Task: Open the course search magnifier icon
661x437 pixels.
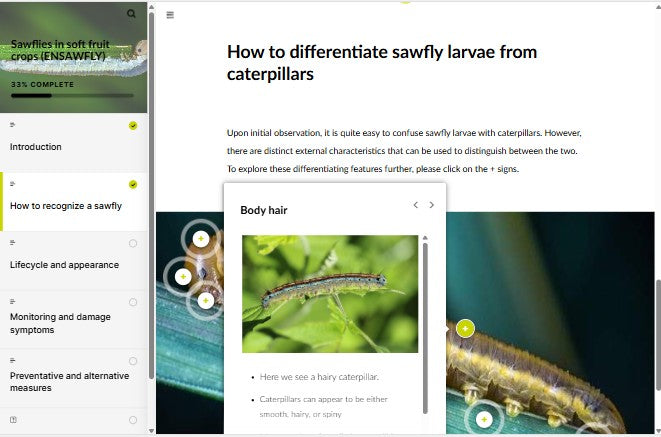Action: [x=132, y=13]
